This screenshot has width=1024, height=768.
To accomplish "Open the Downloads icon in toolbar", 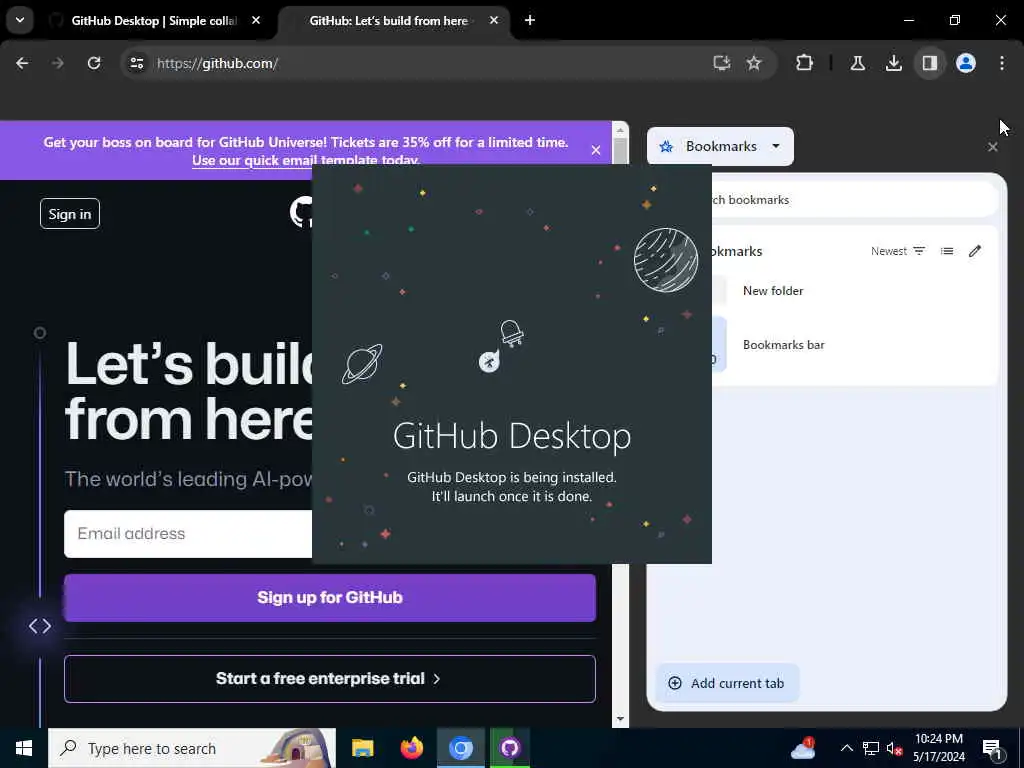I will point(893,63).
